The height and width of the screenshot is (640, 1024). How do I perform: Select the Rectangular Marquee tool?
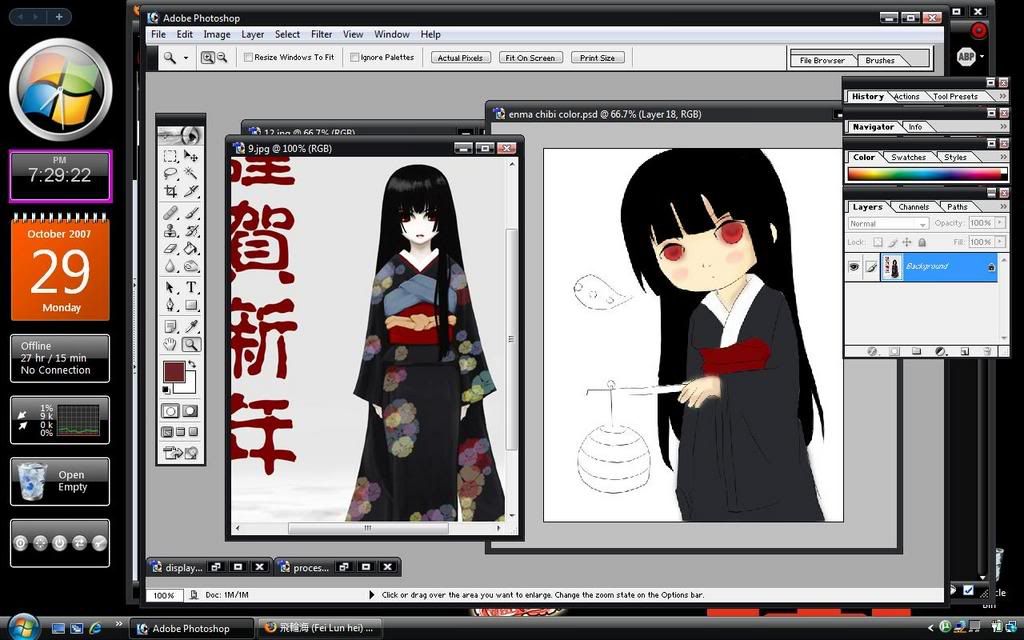[170, 156]
